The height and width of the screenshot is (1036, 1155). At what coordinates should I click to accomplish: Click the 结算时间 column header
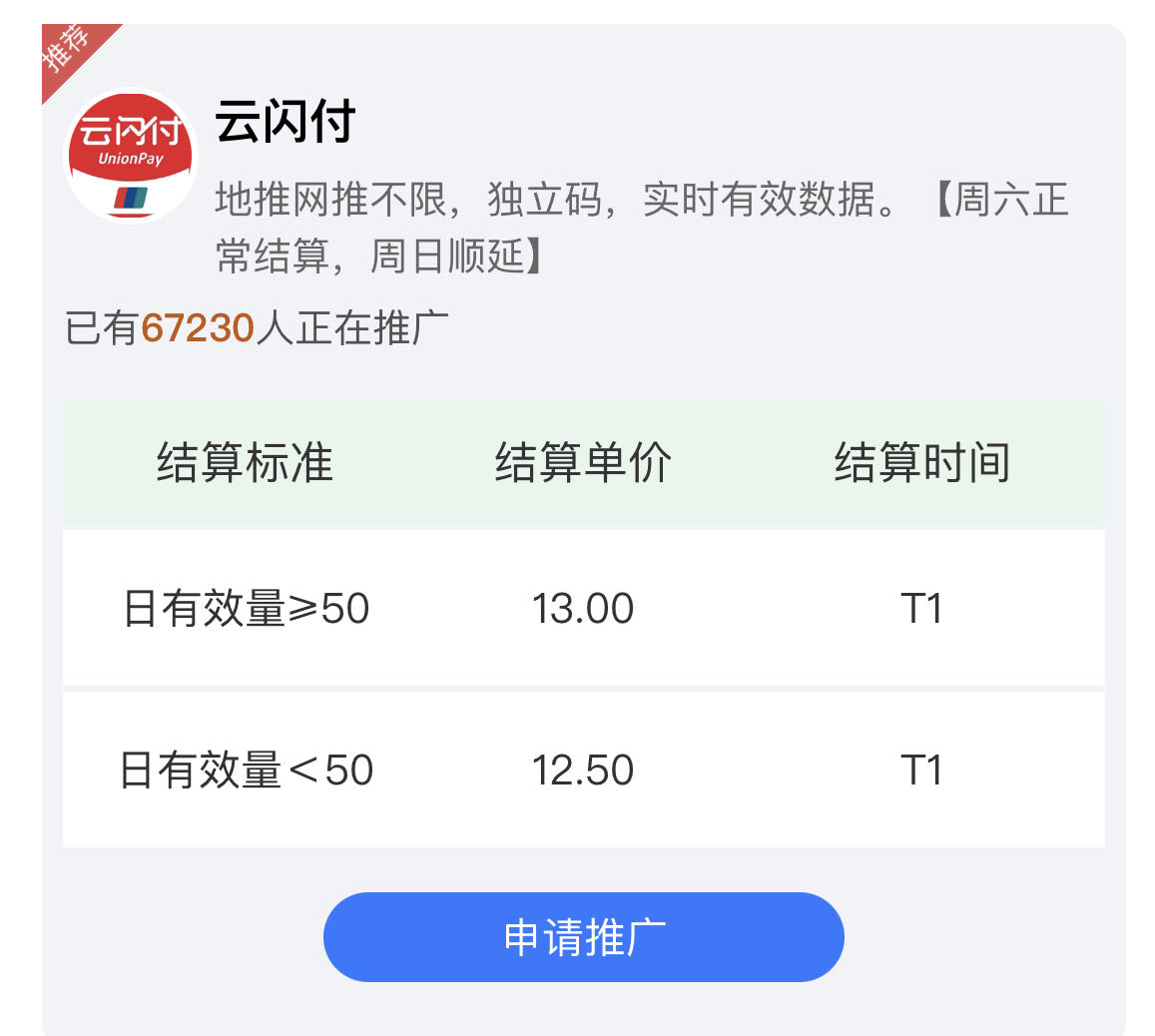[921, 462]
